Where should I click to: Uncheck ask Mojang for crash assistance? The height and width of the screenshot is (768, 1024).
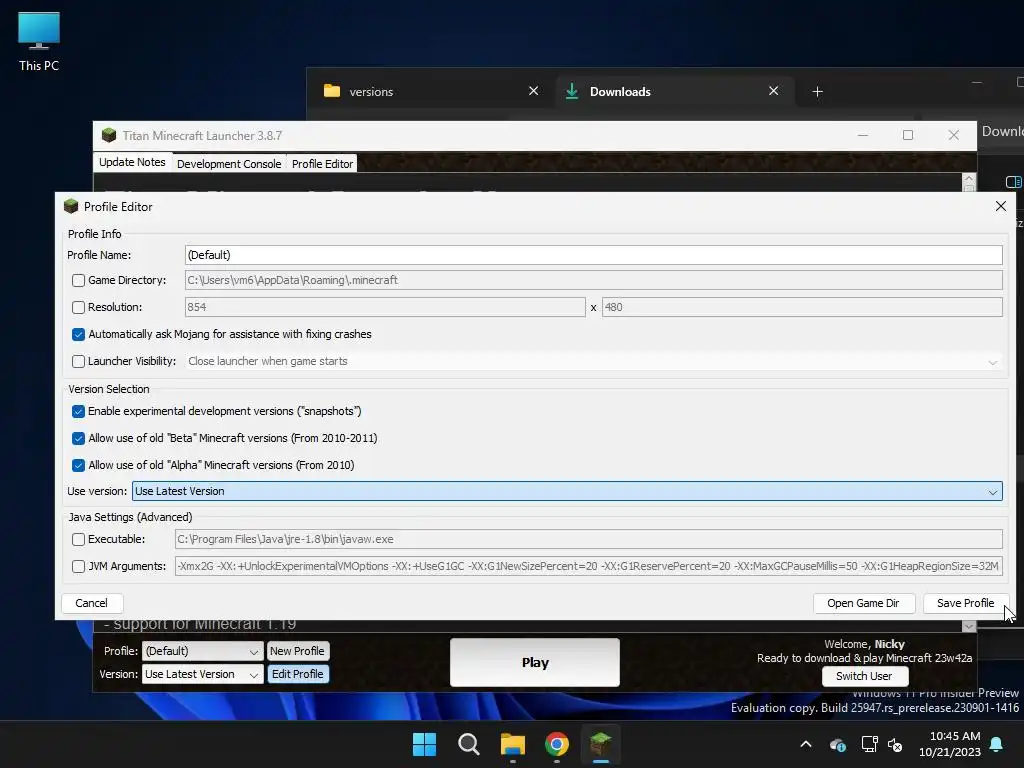click(x=78, y=334)
